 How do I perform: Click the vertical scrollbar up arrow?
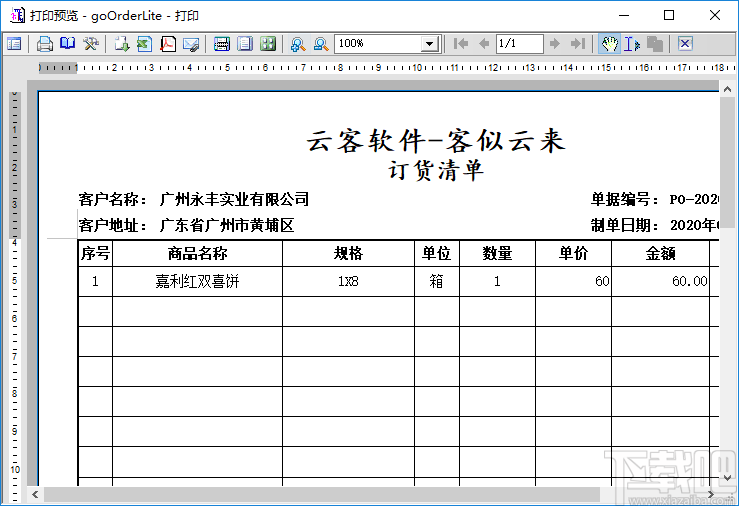click(x=727, y=89)
